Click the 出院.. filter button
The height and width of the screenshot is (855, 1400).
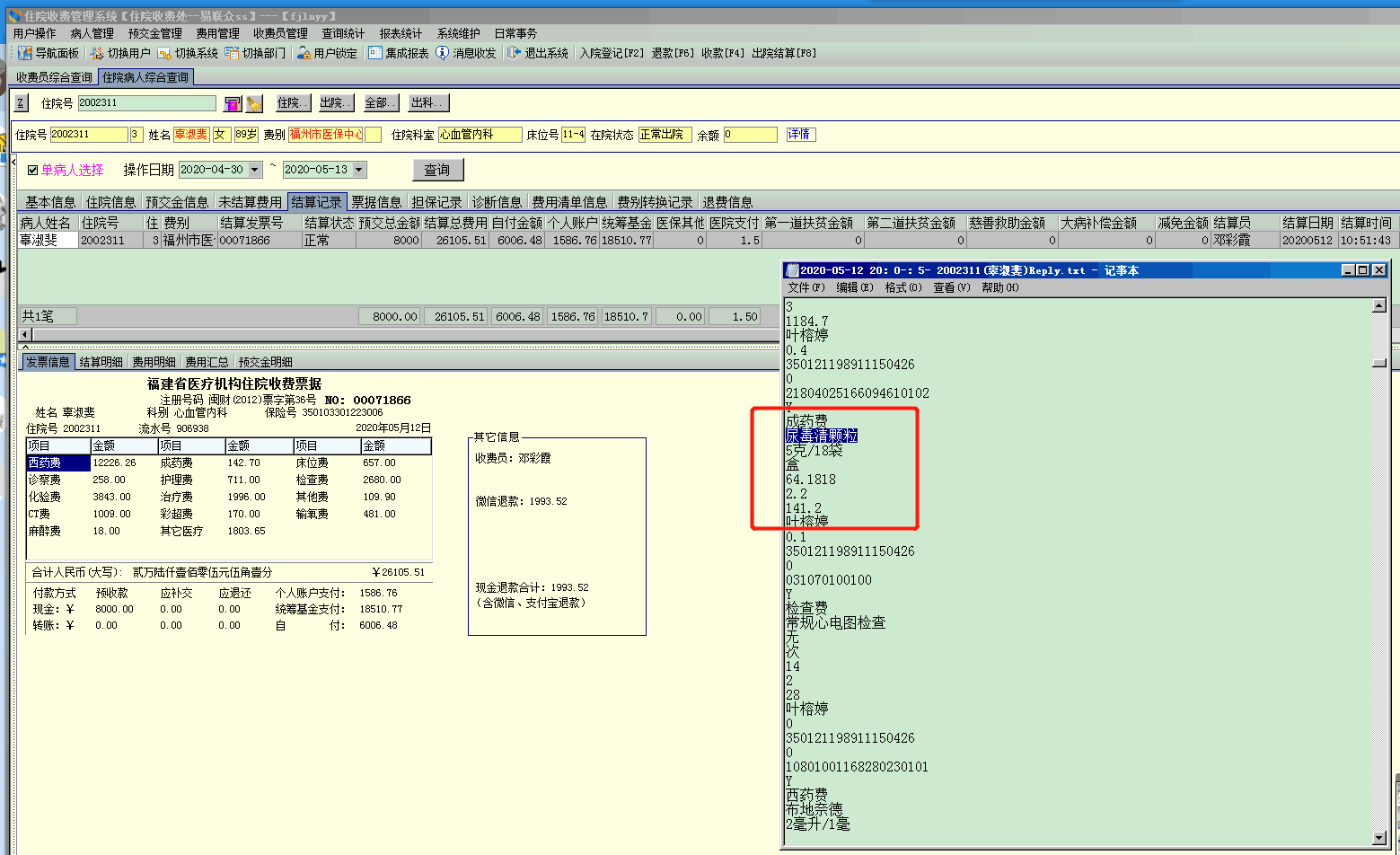click(336, 103)
